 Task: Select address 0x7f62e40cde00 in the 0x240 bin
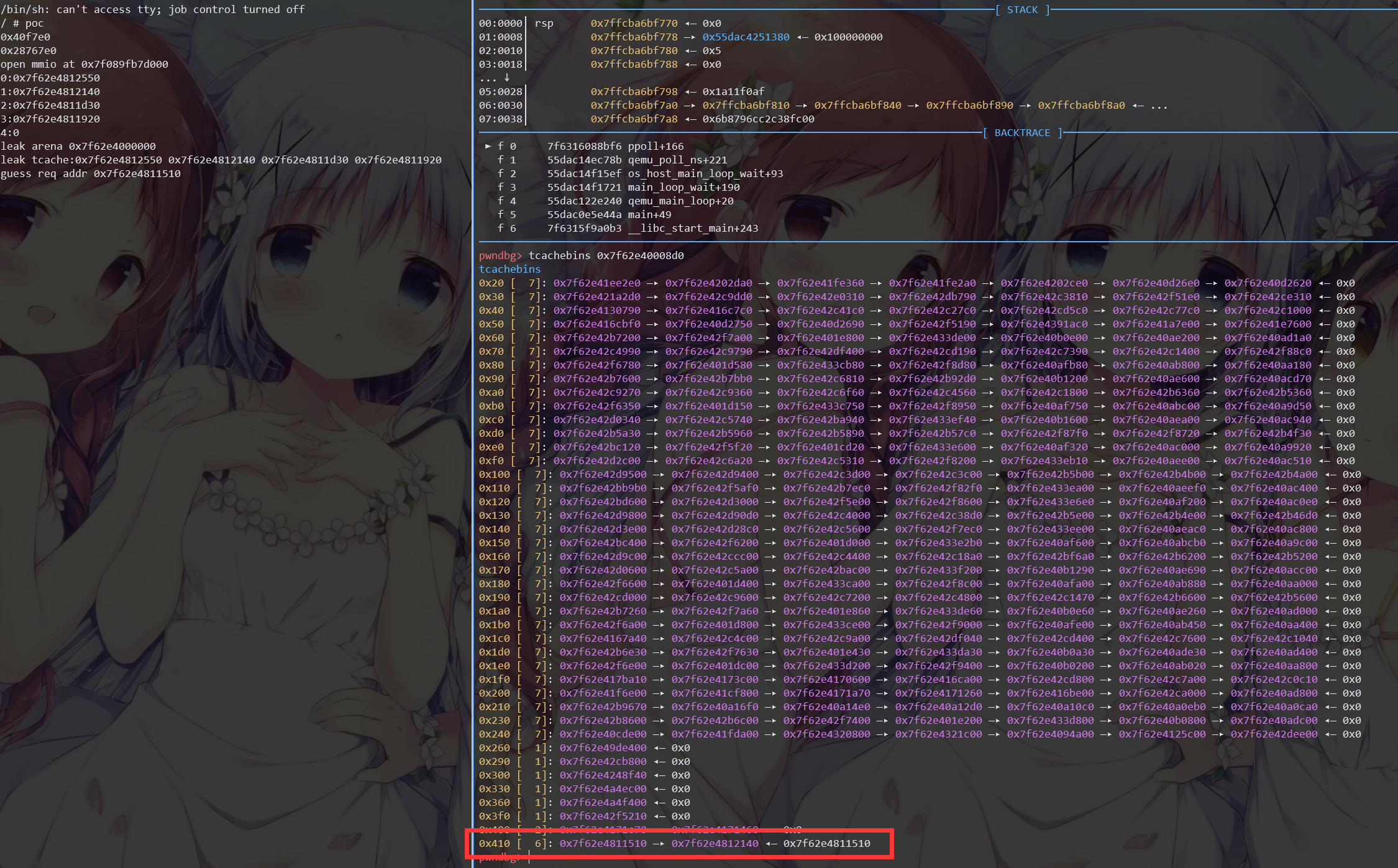(x=603, y=734)
